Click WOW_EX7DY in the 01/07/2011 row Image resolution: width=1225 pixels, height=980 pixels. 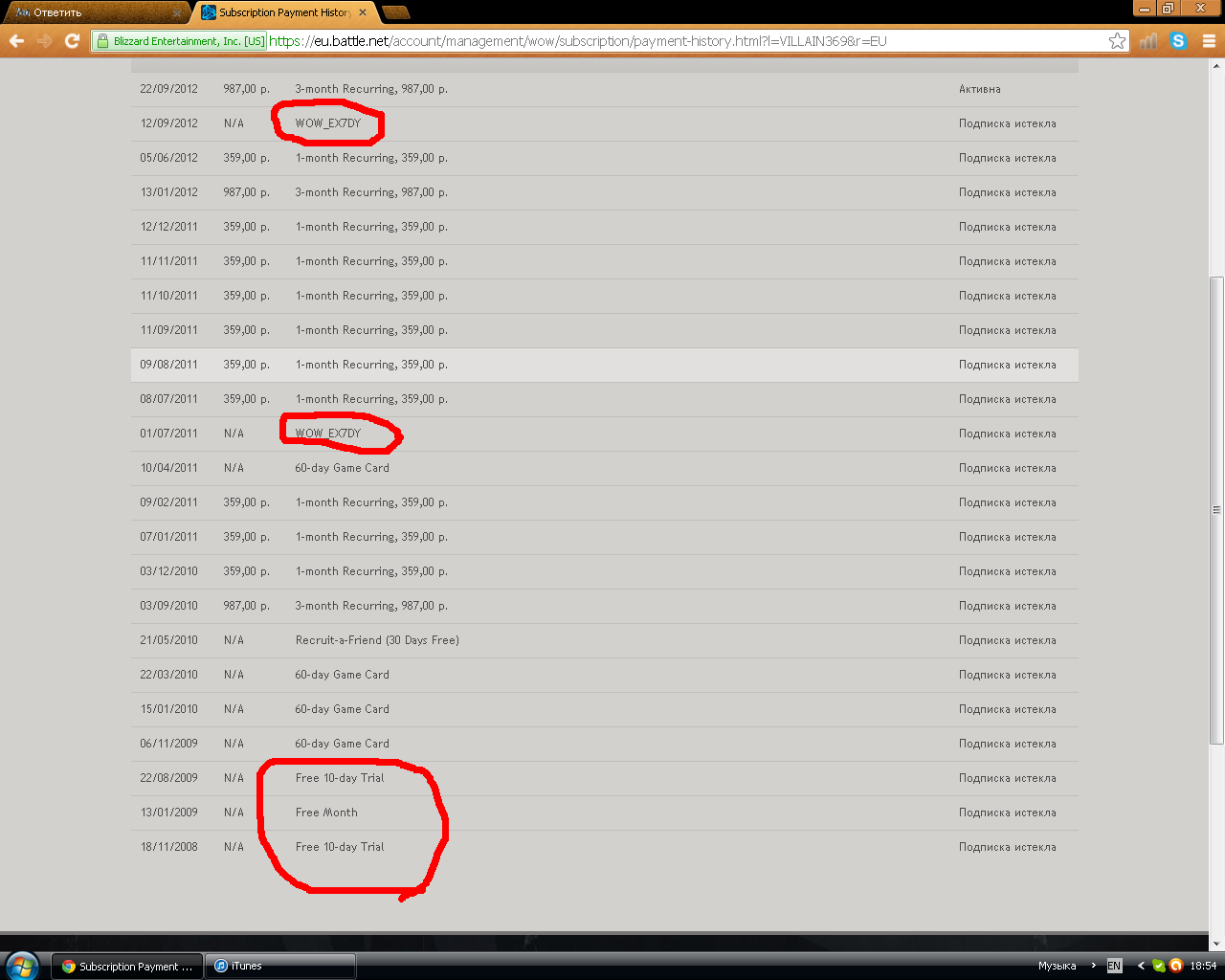click(x=328, y=434)
